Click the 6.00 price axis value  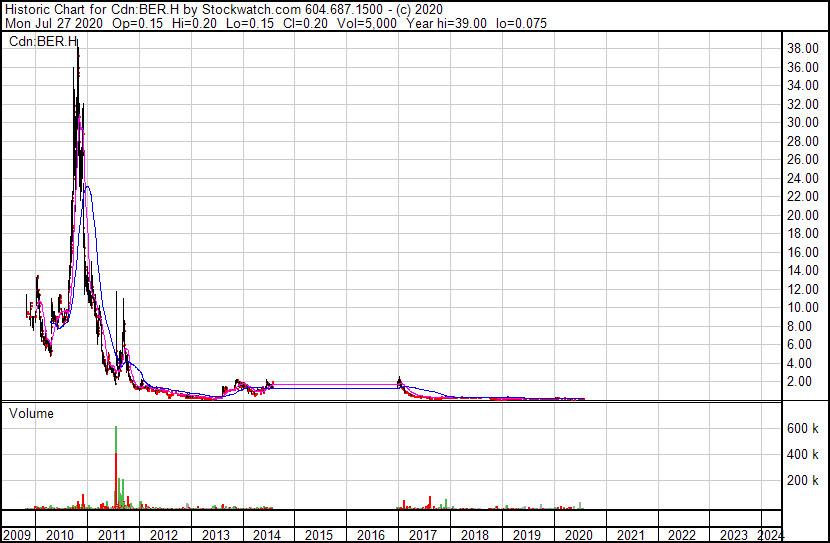pyautogui.click(x=799, y=345)
